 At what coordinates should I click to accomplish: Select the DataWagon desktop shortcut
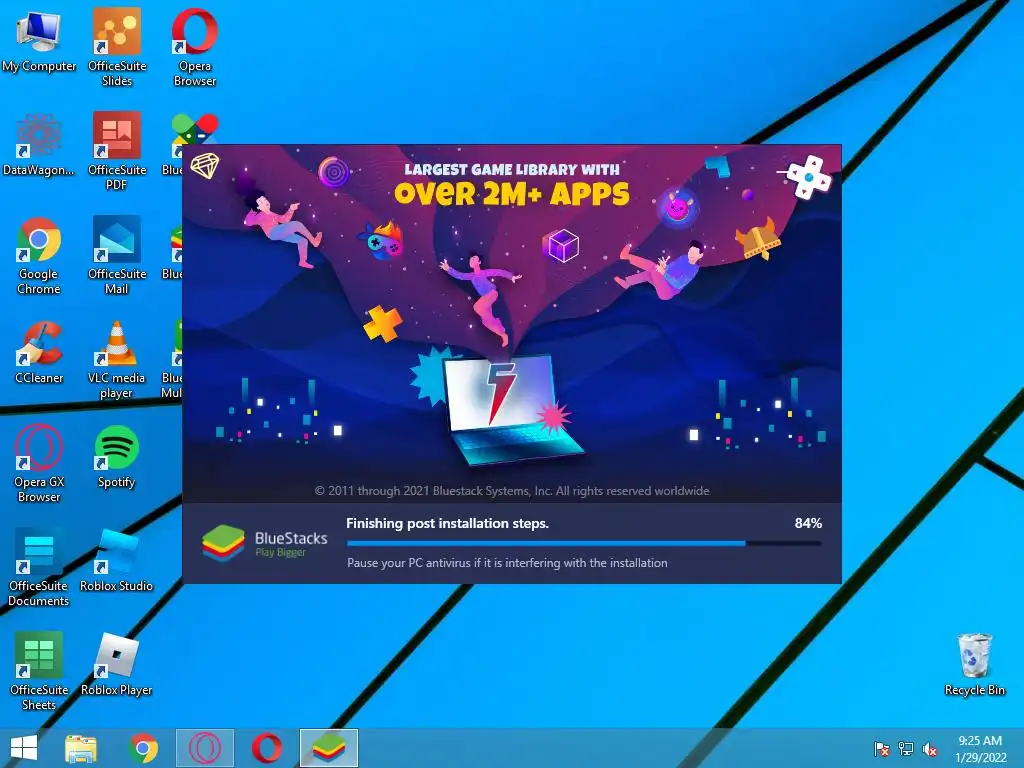[39, 145]
